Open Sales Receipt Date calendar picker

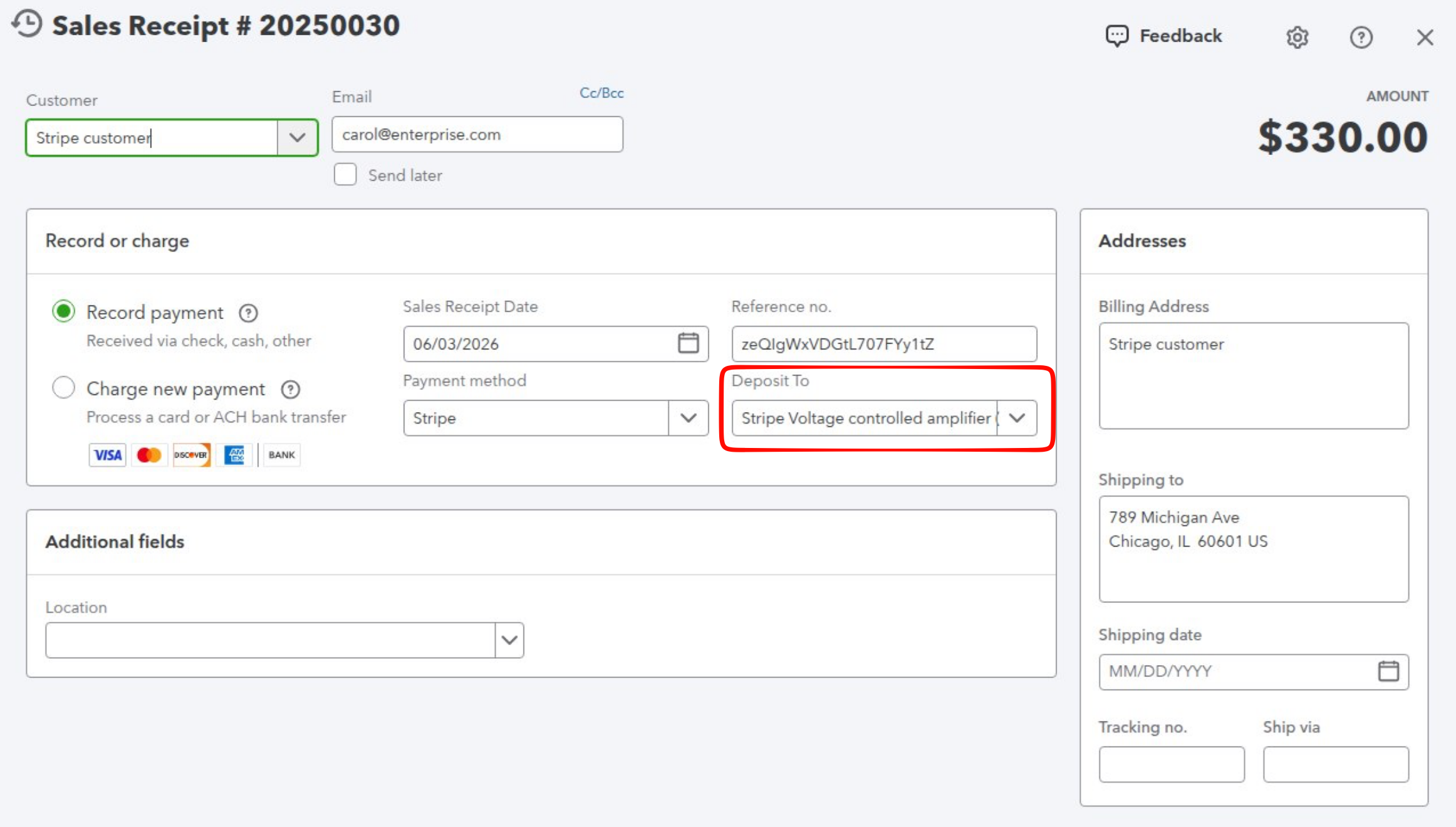(x=688, y=343)
